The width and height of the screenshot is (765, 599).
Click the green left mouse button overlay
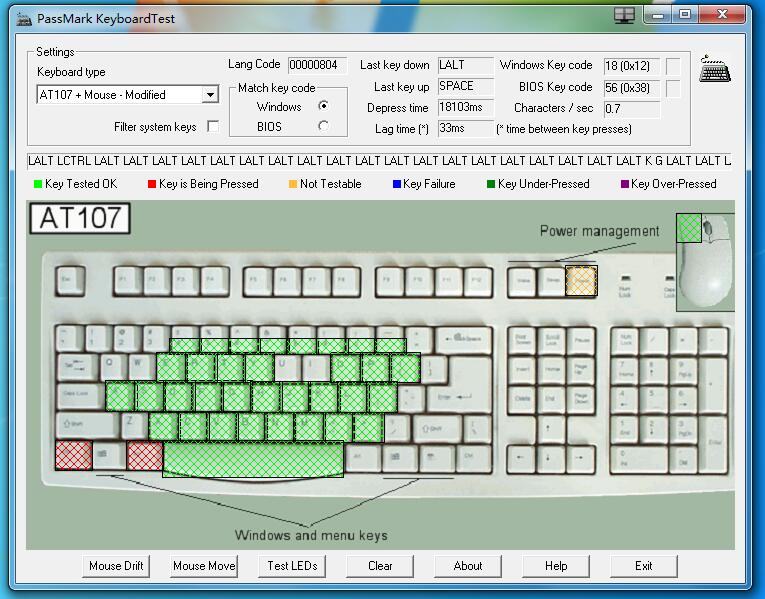[689, 228]
